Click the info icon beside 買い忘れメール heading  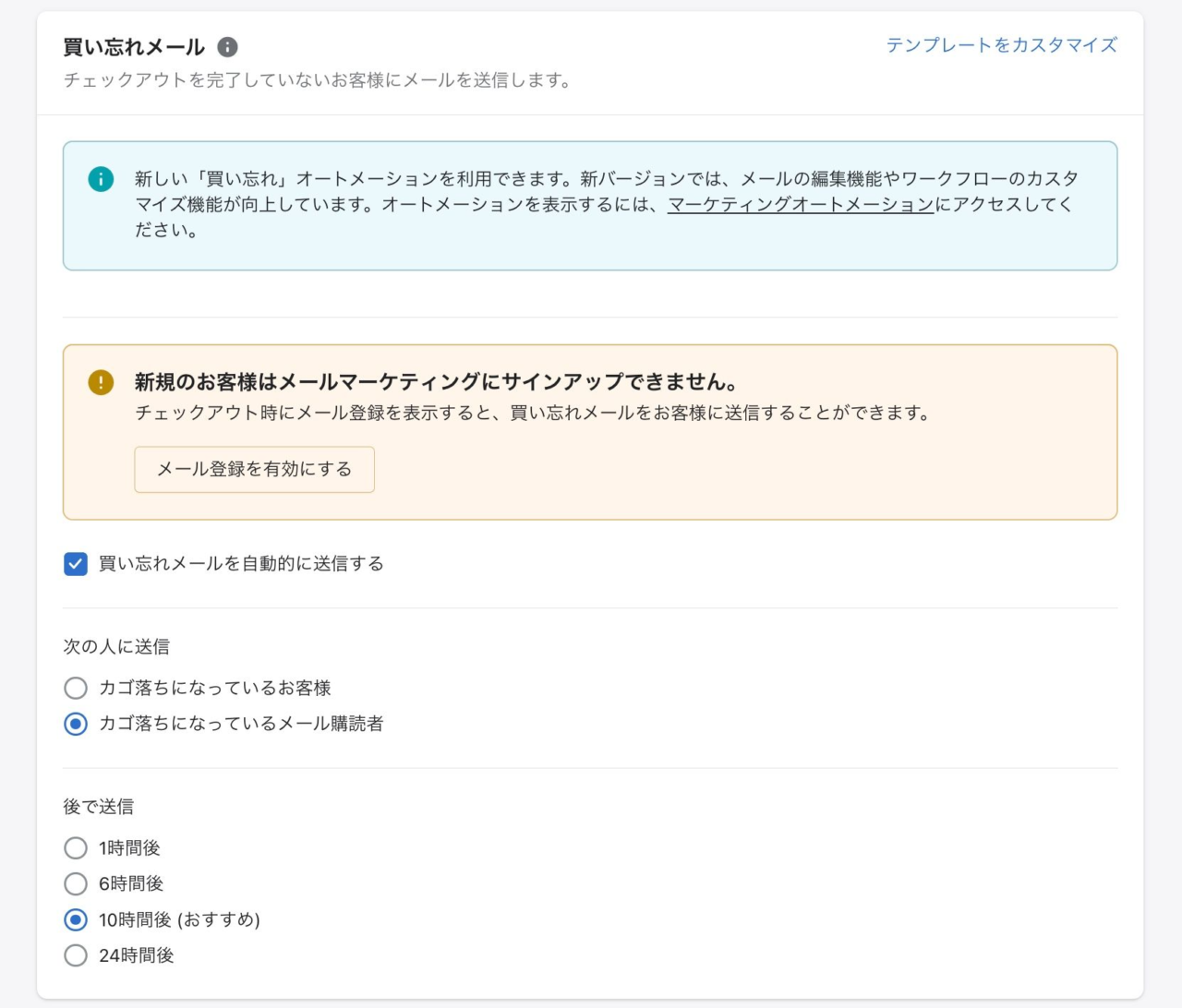[x=227, y=47]
